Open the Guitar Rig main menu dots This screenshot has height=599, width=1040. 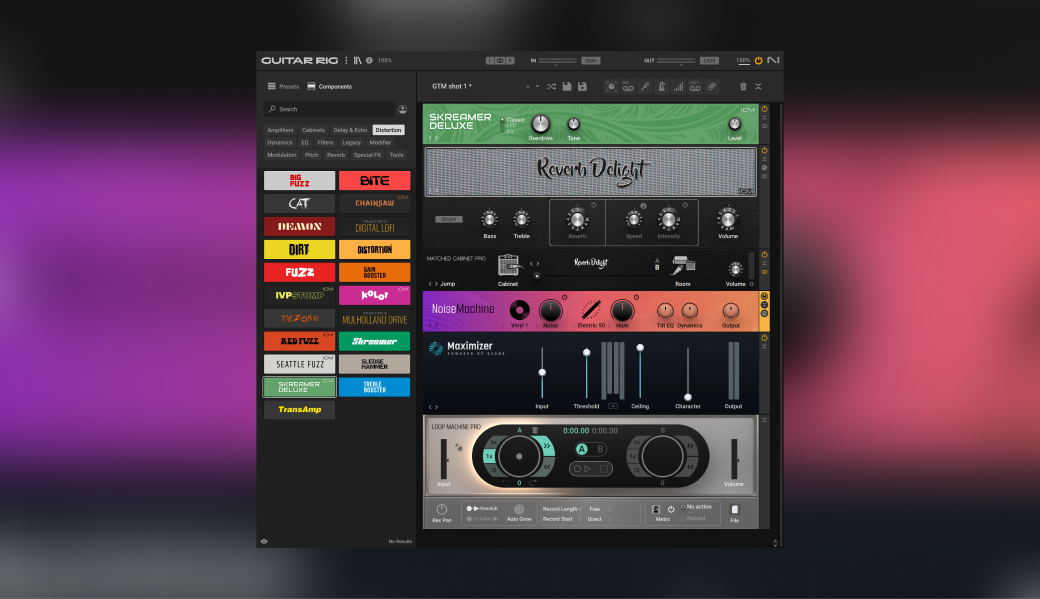(x=346, y=60)
